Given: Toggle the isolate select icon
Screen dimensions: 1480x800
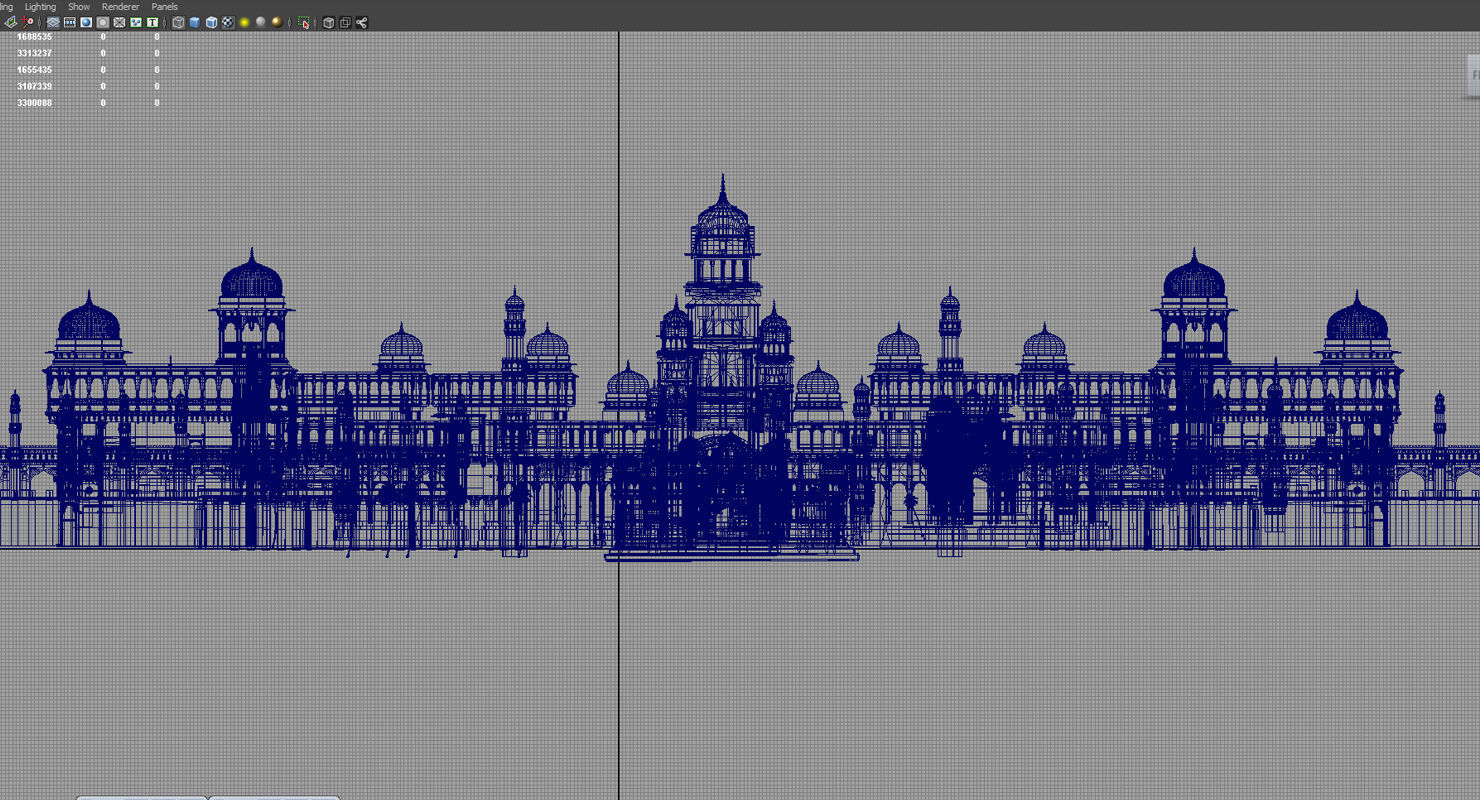Looking at the screenshot, I should click(304, 22).
